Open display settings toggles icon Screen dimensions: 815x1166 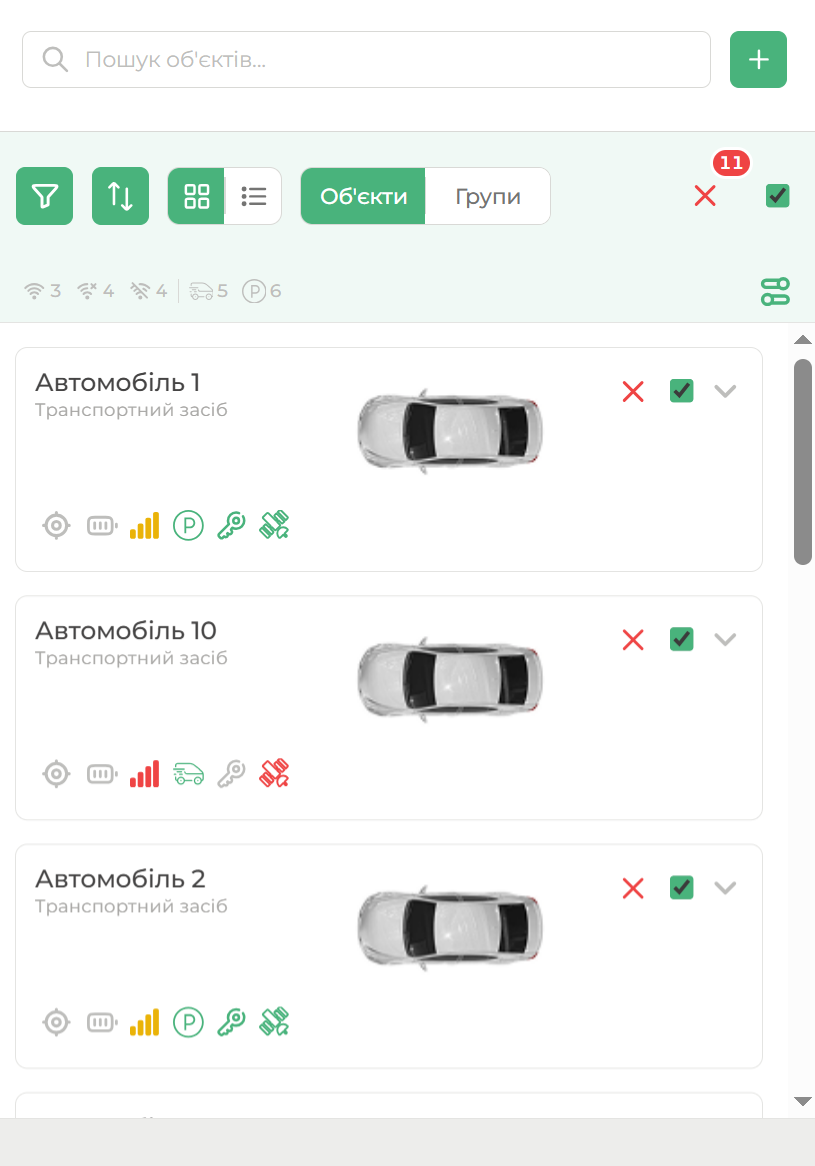[775, 291]
